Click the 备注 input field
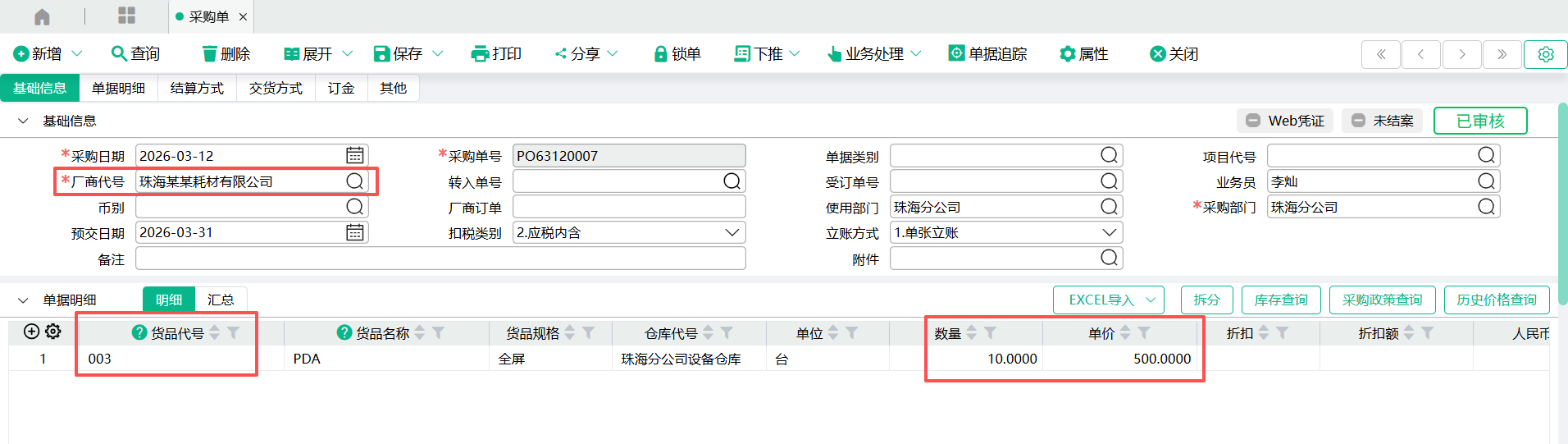Viewport: 1568px width, 444px height. pos(440,259)
